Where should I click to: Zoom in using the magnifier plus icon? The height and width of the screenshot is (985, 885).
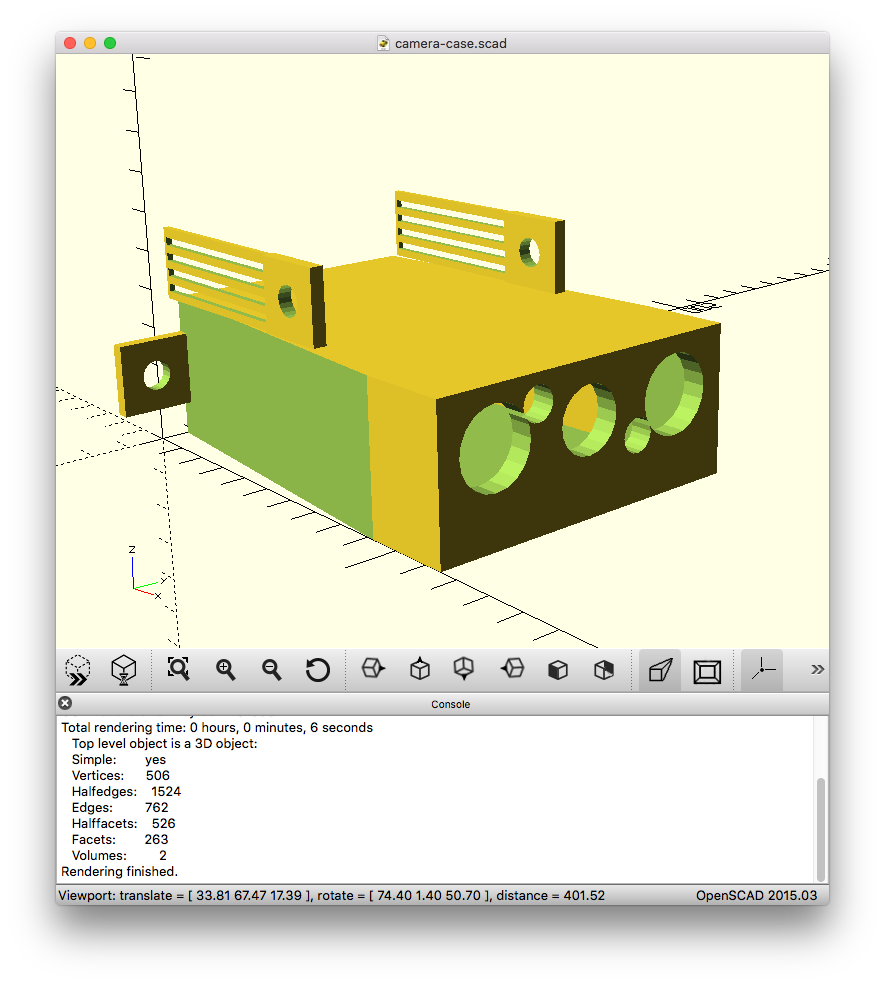click(x=225, y=669)
